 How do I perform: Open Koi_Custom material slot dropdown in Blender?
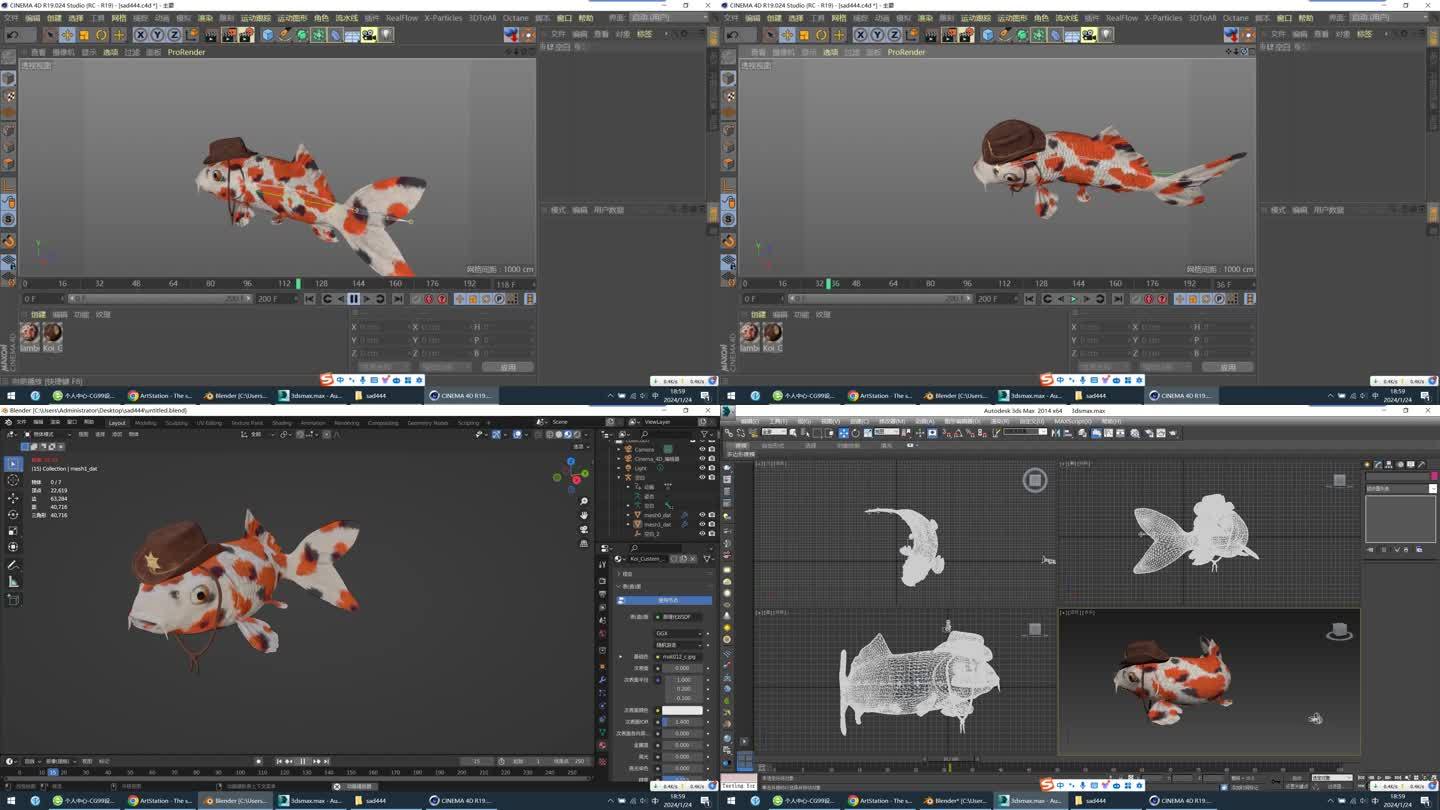coord(619,559)
